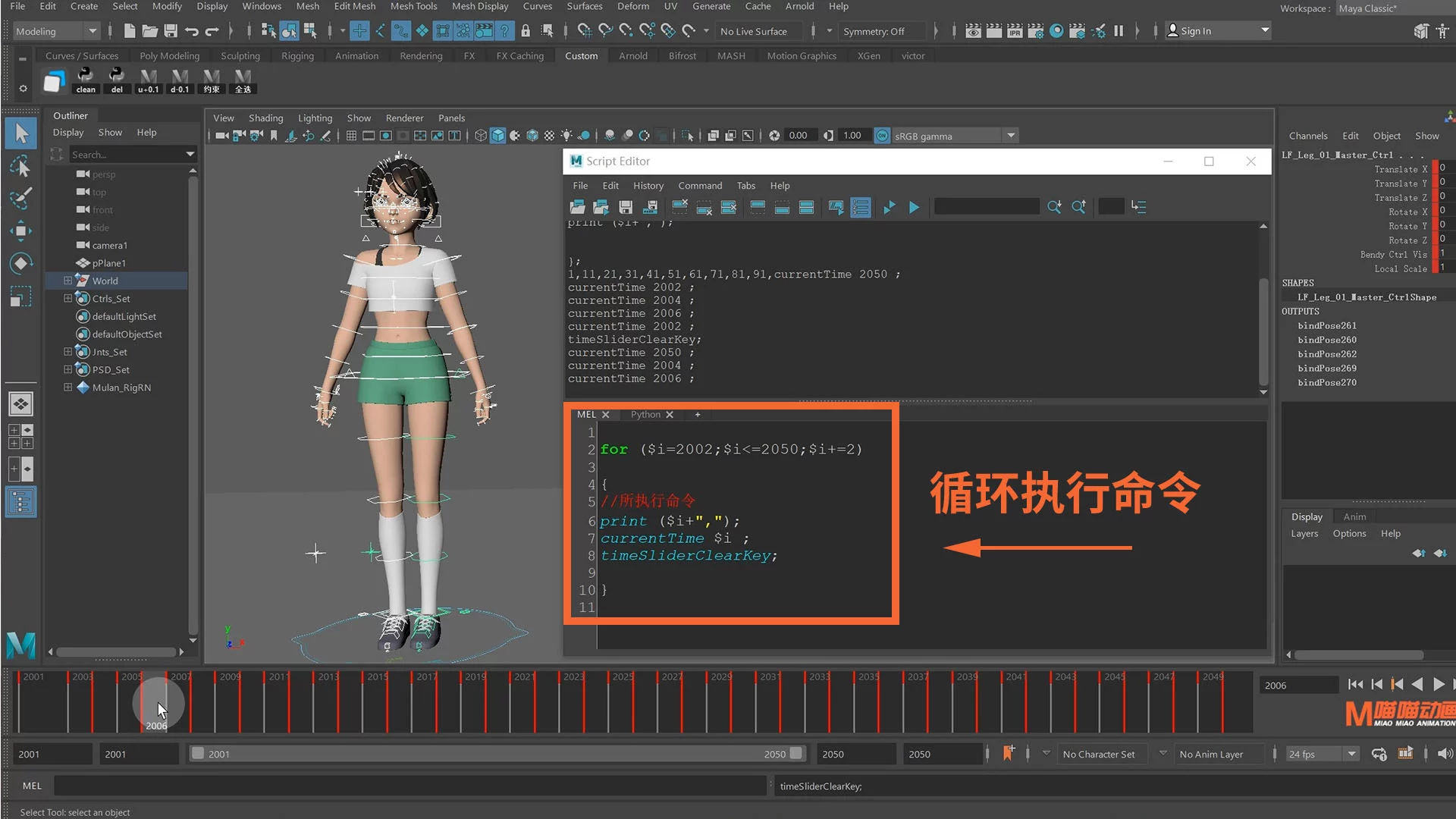Run the 'del' Python shelf button

pyautogui.click(x=117, y=80)
